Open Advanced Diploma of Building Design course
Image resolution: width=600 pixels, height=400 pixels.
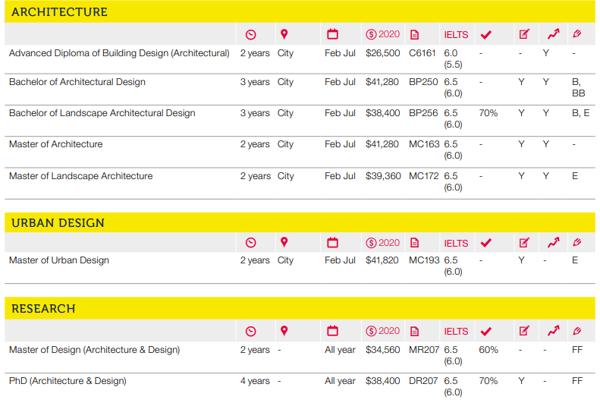tap(116, 51)
